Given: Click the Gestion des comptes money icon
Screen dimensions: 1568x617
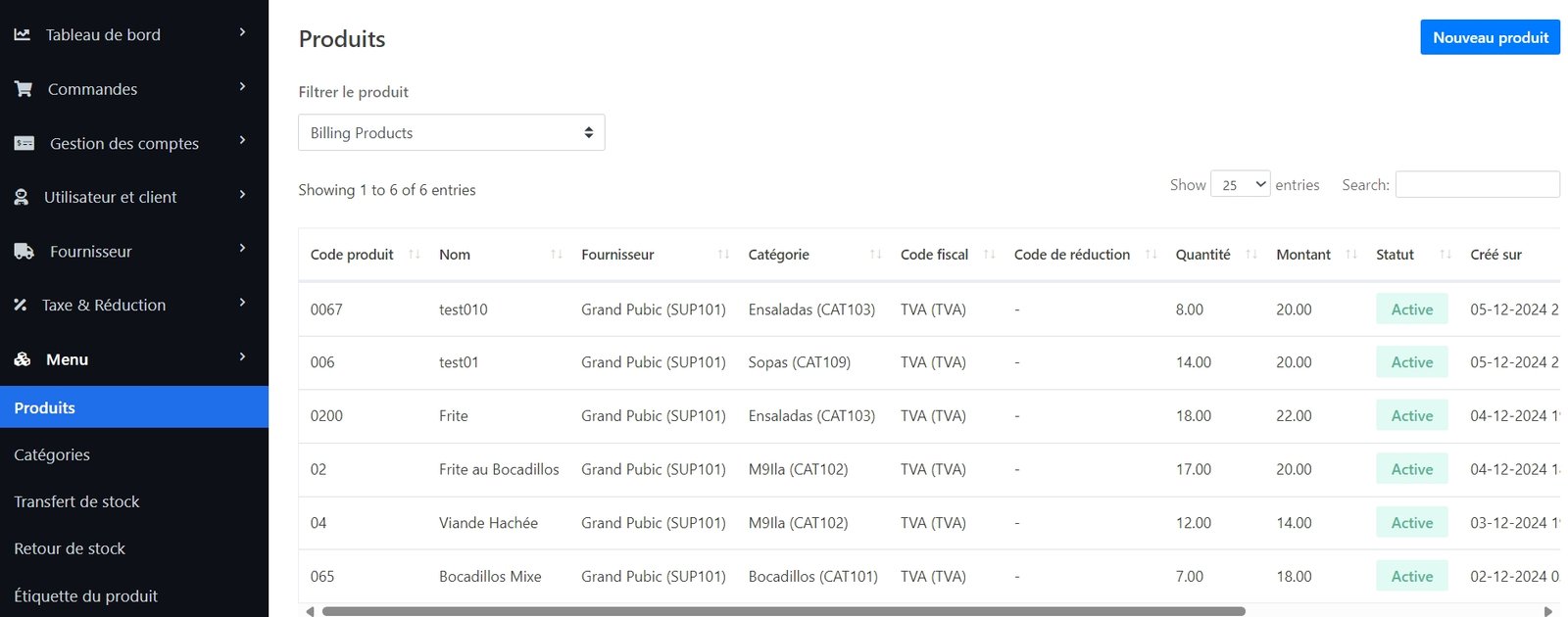Looking at the screenshot, I should tap(24, 143).
